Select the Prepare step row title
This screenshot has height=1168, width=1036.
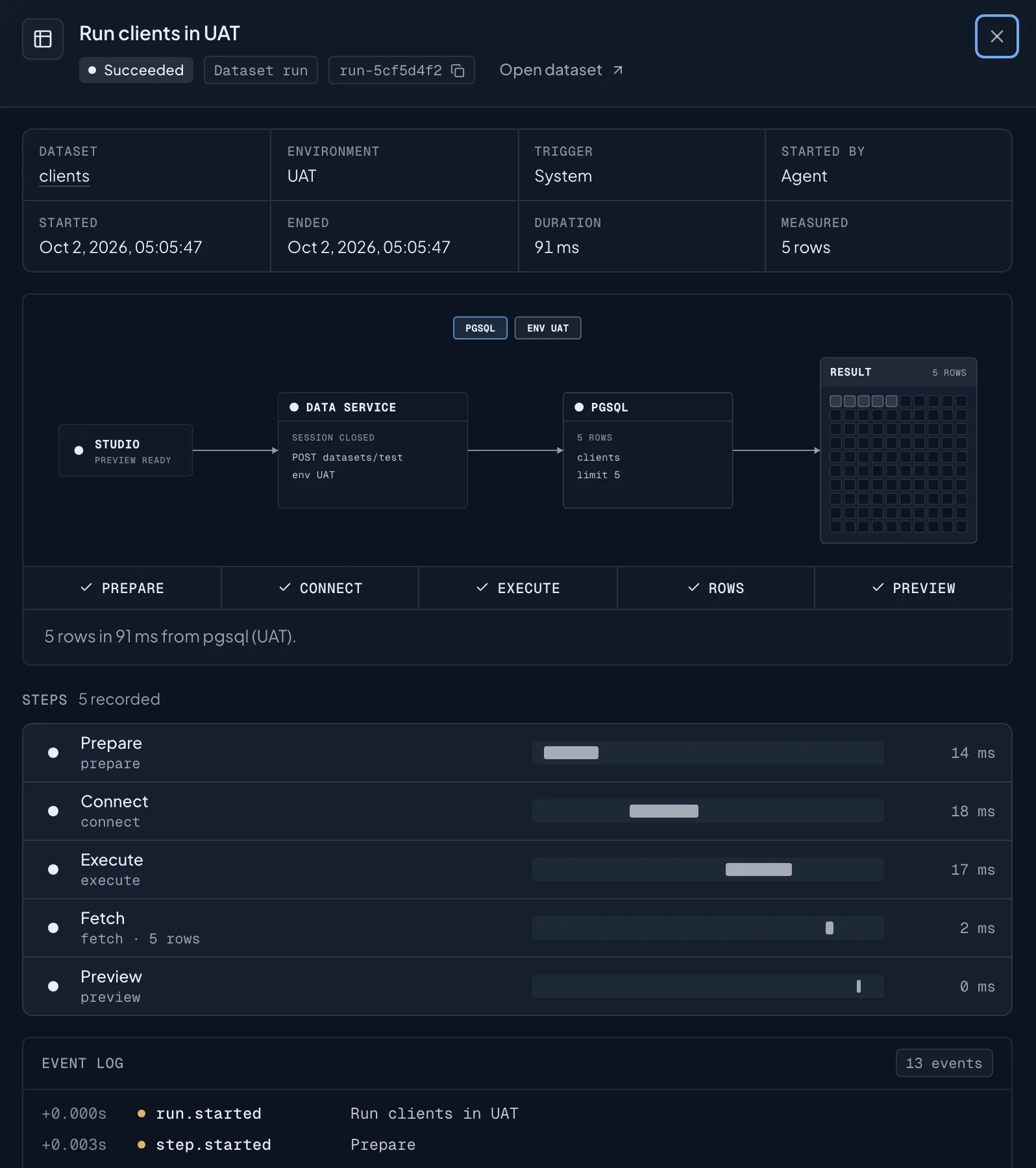click(111, 743)
